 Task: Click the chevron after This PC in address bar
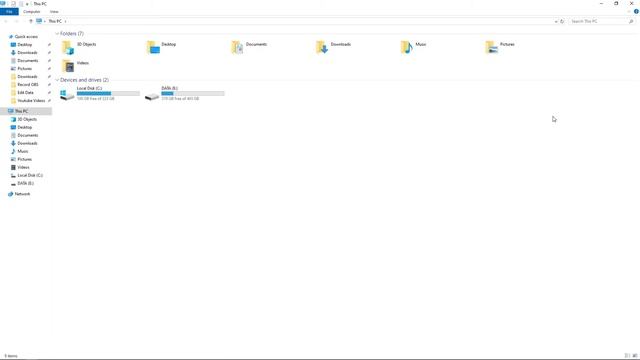coord(65,21)
